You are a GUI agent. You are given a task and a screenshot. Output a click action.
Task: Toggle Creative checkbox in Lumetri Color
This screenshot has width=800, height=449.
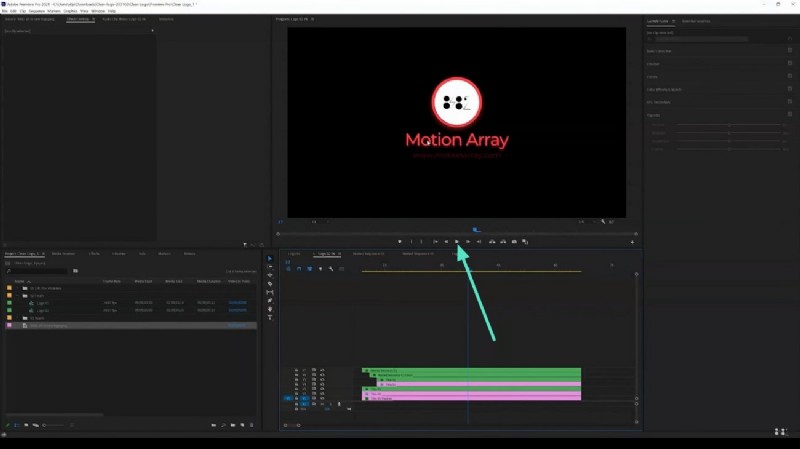pyautogui.click(x=790, y=63)
